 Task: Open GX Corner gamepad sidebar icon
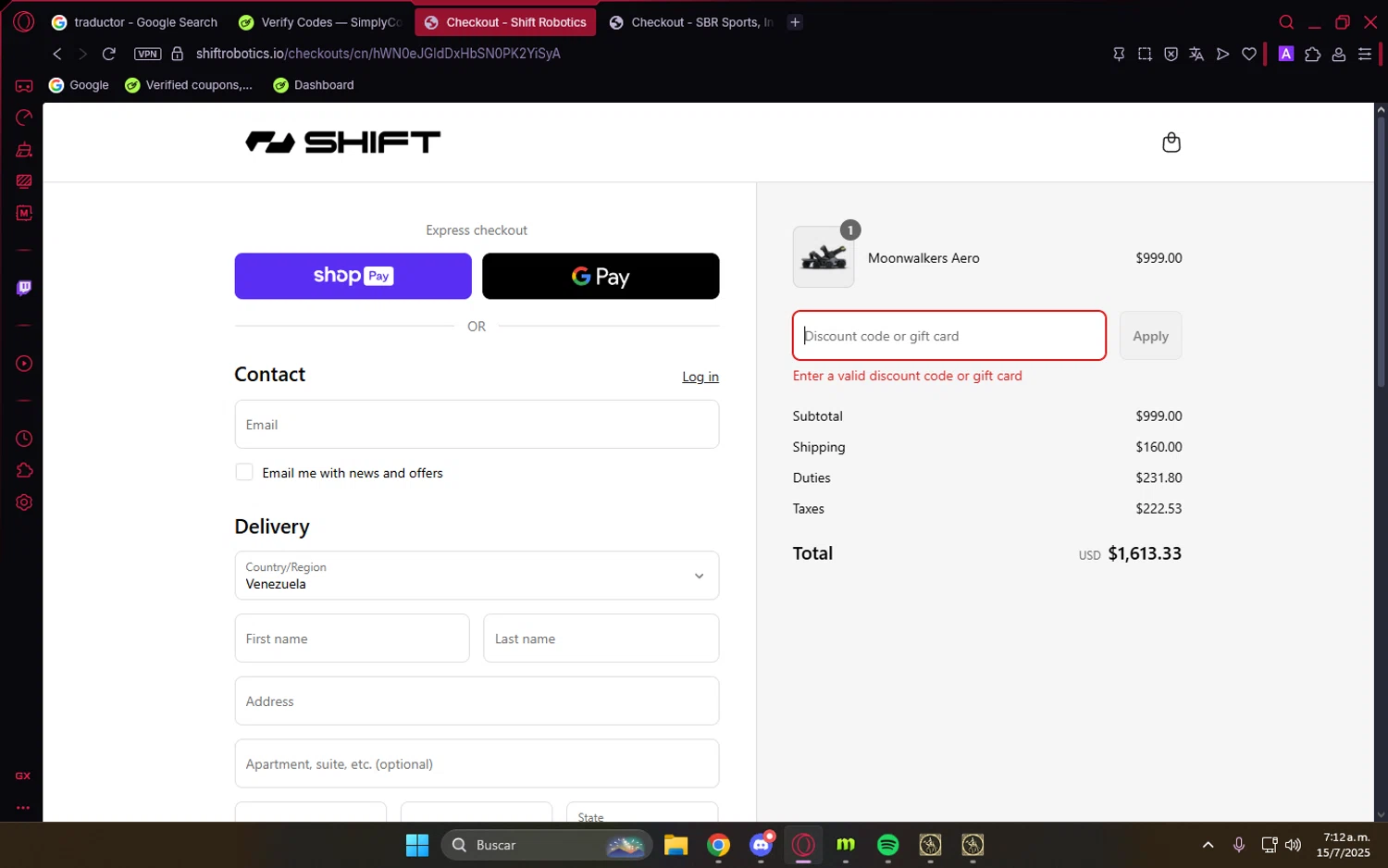click(x=24, y=86)
